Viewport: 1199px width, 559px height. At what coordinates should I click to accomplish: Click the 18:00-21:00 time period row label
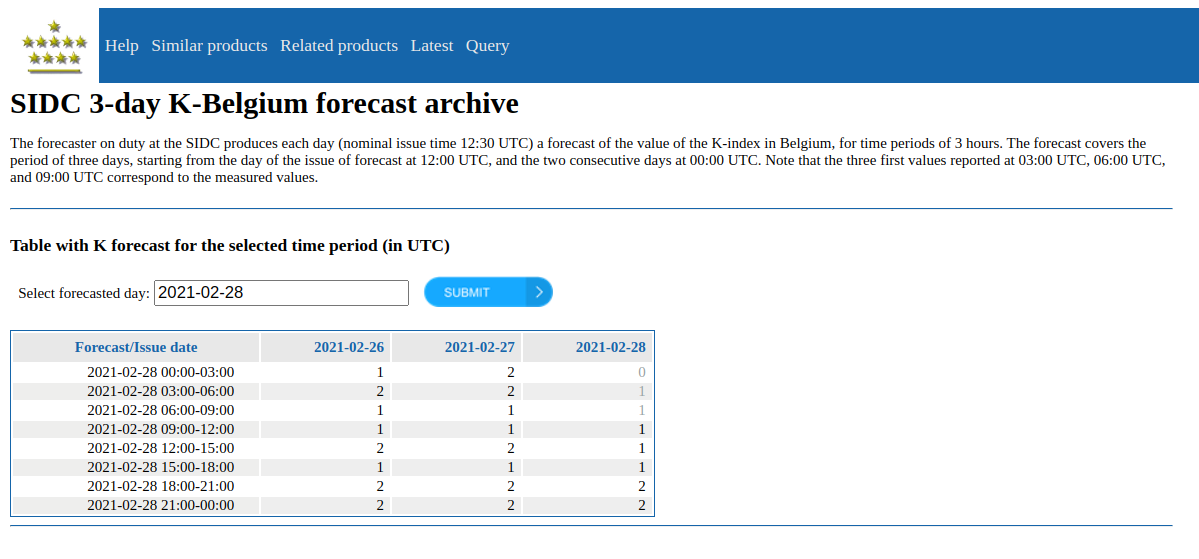coord(160,486)
